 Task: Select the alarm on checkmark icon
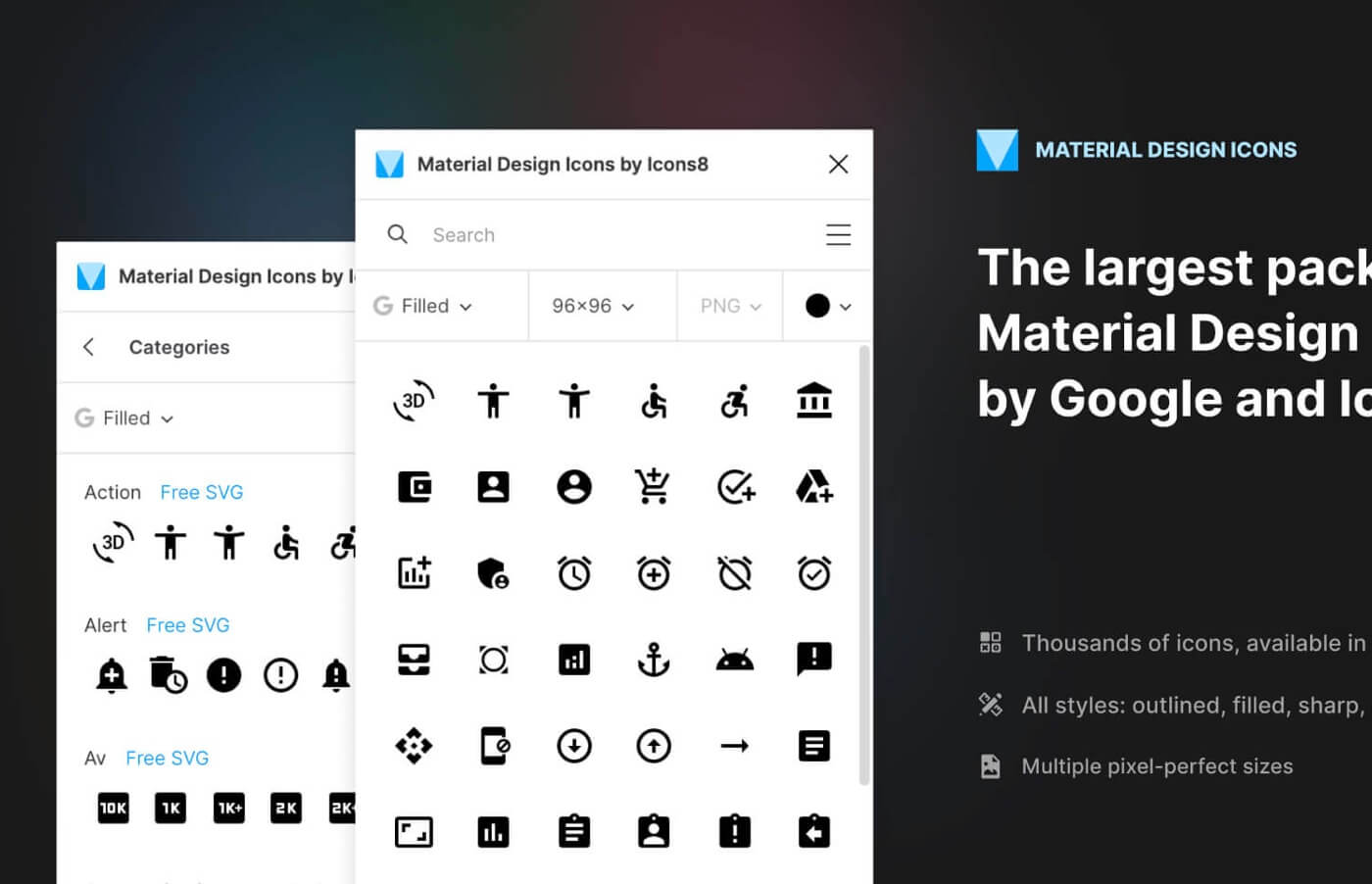(814, 573)
